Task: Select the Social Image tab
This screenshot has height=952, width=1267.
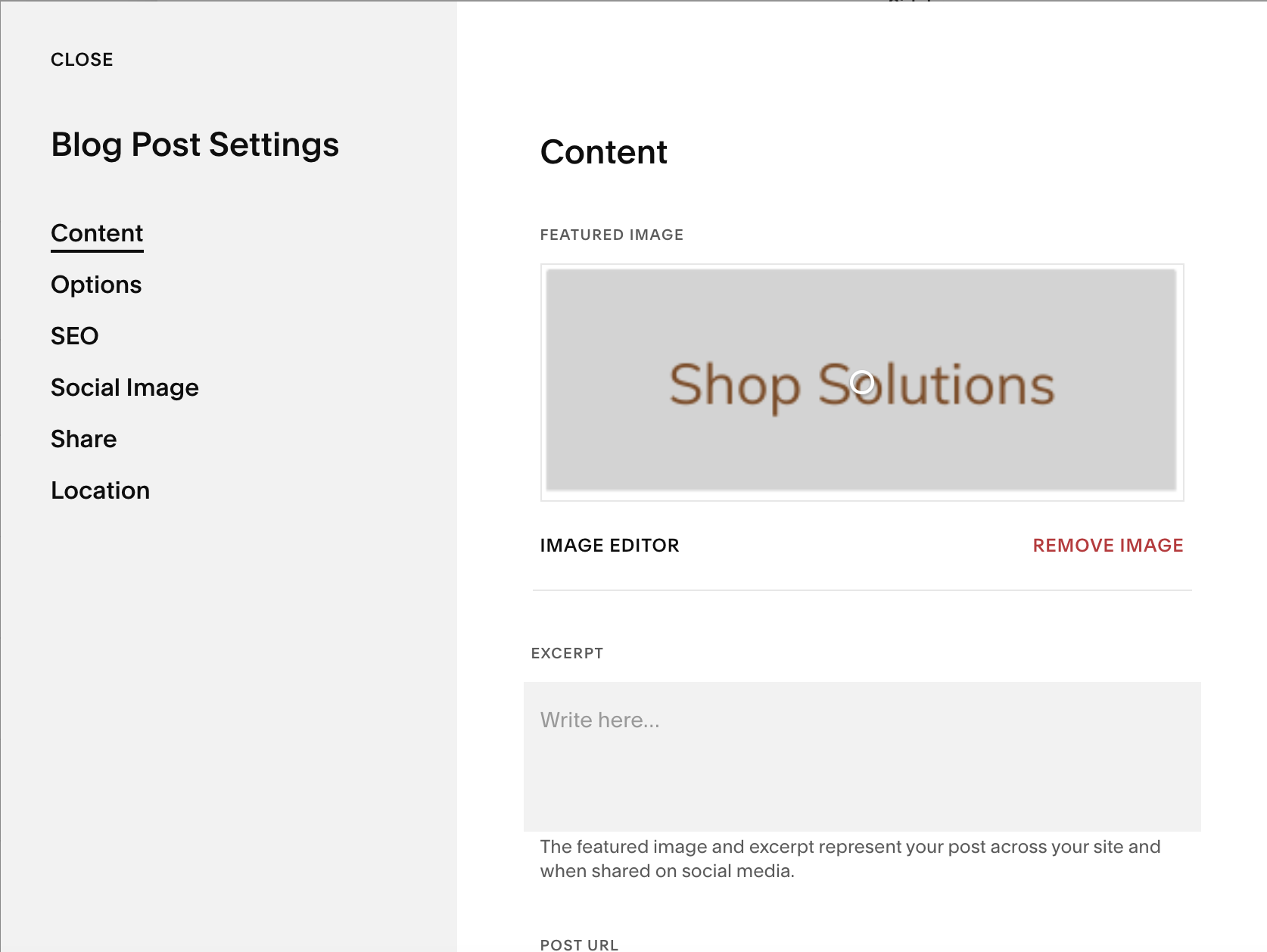Action: point(125,387)
